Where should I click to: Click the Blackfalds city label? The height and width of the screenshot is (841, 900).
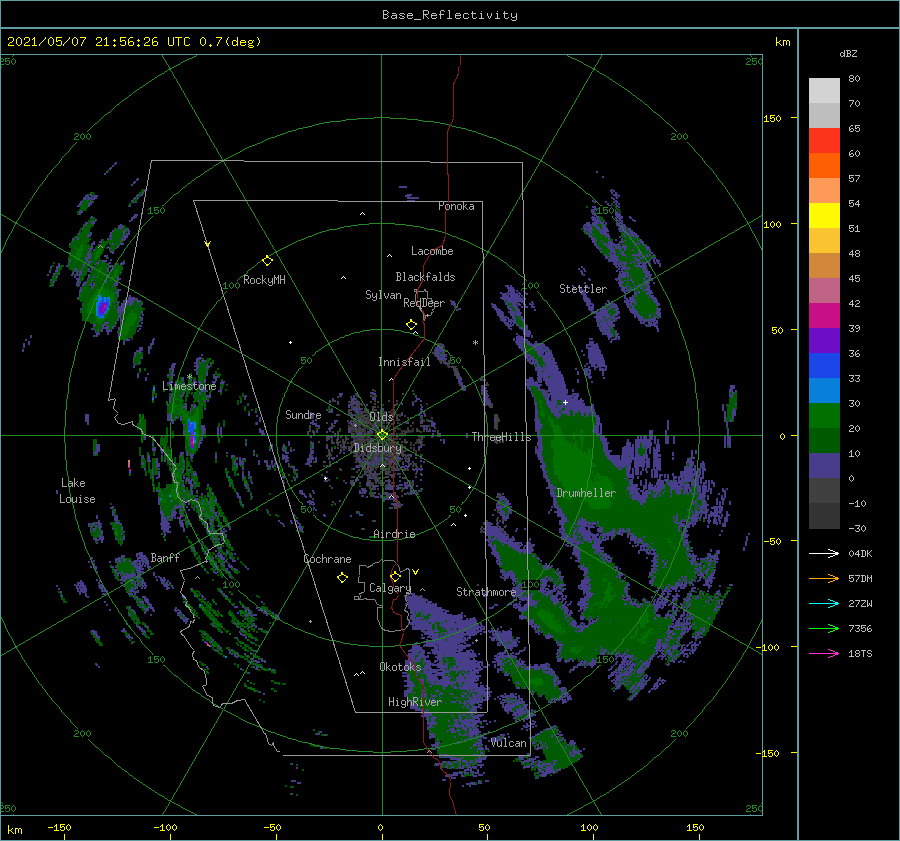point(425,277)
